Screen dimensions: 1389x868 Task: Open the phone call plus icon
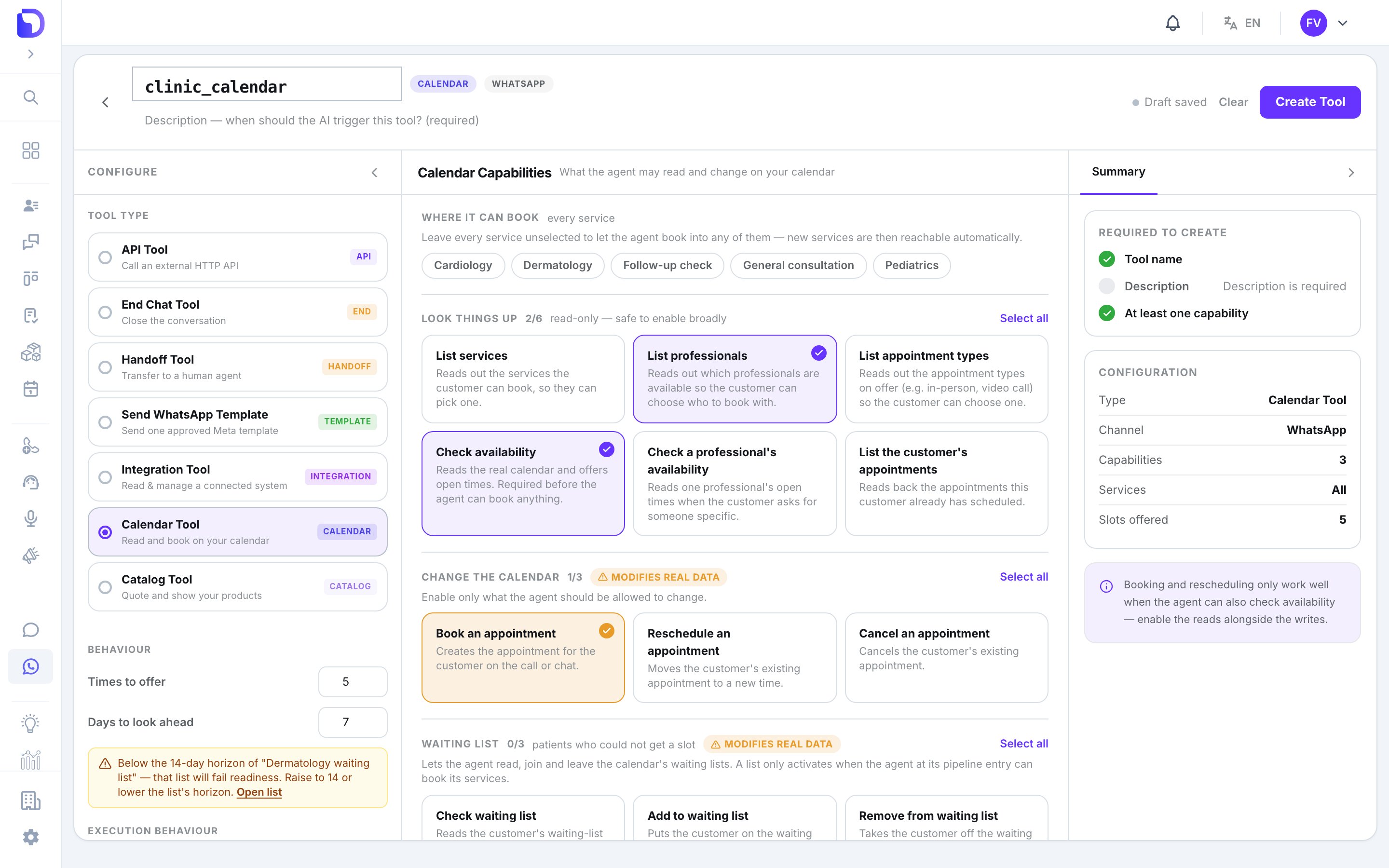(30, 446)
